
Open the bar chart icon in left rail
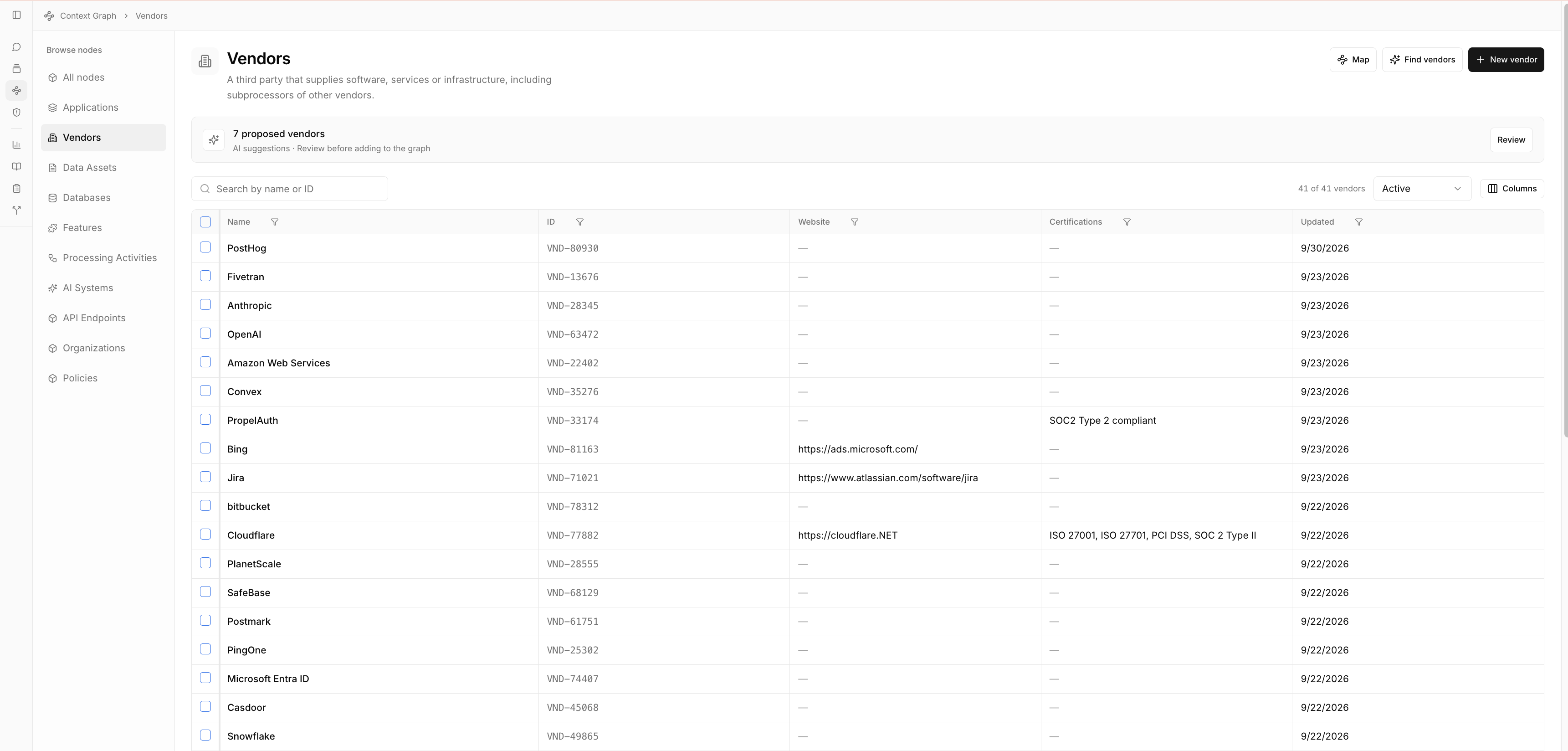(16, 145)
